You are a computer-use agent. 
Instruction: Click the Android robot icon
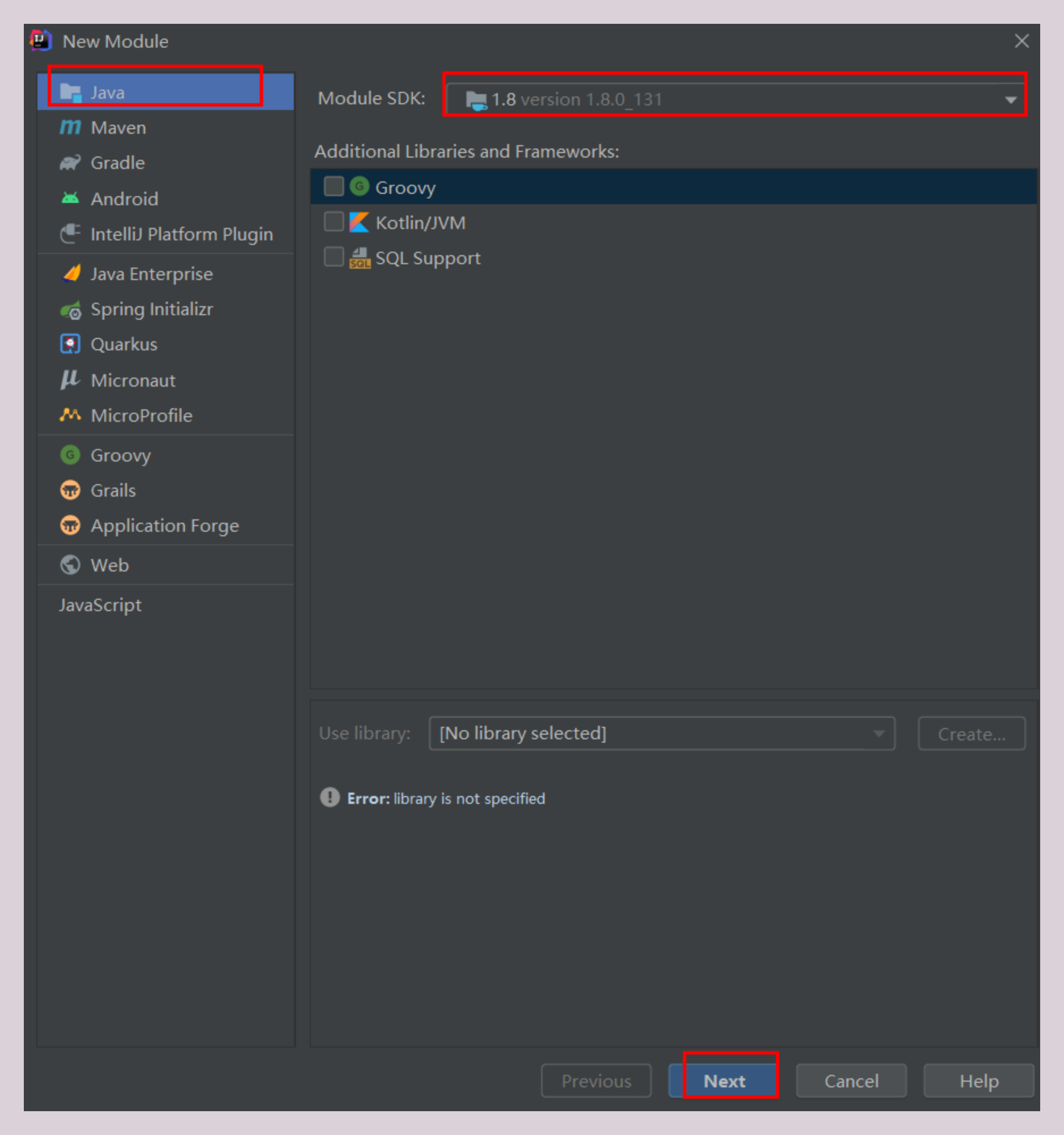click(x=70, y=198)
